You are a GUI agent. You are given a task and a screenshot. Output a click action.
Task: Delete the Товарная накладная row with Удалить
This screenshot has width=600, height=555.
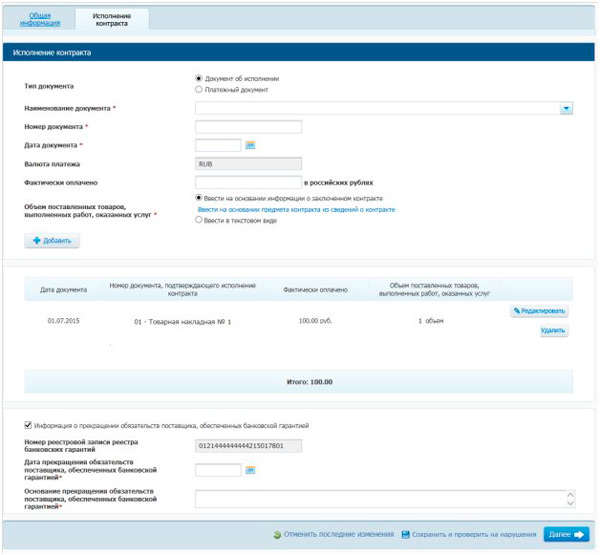coord(552,330)
